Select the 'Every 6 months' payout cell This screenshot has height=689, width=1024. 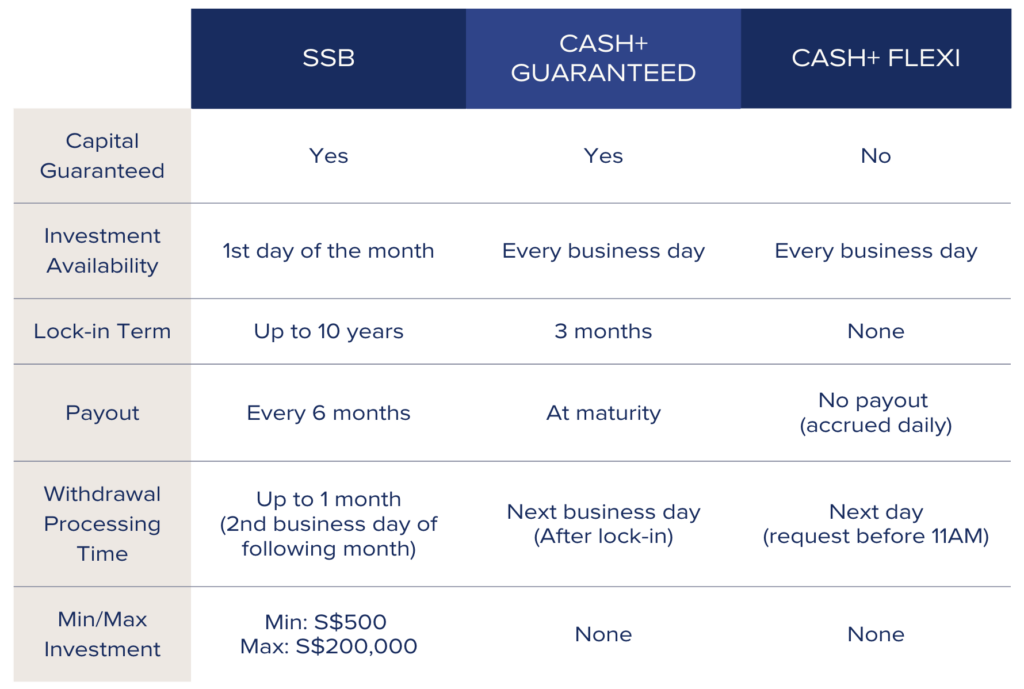(x=328, y=413)
